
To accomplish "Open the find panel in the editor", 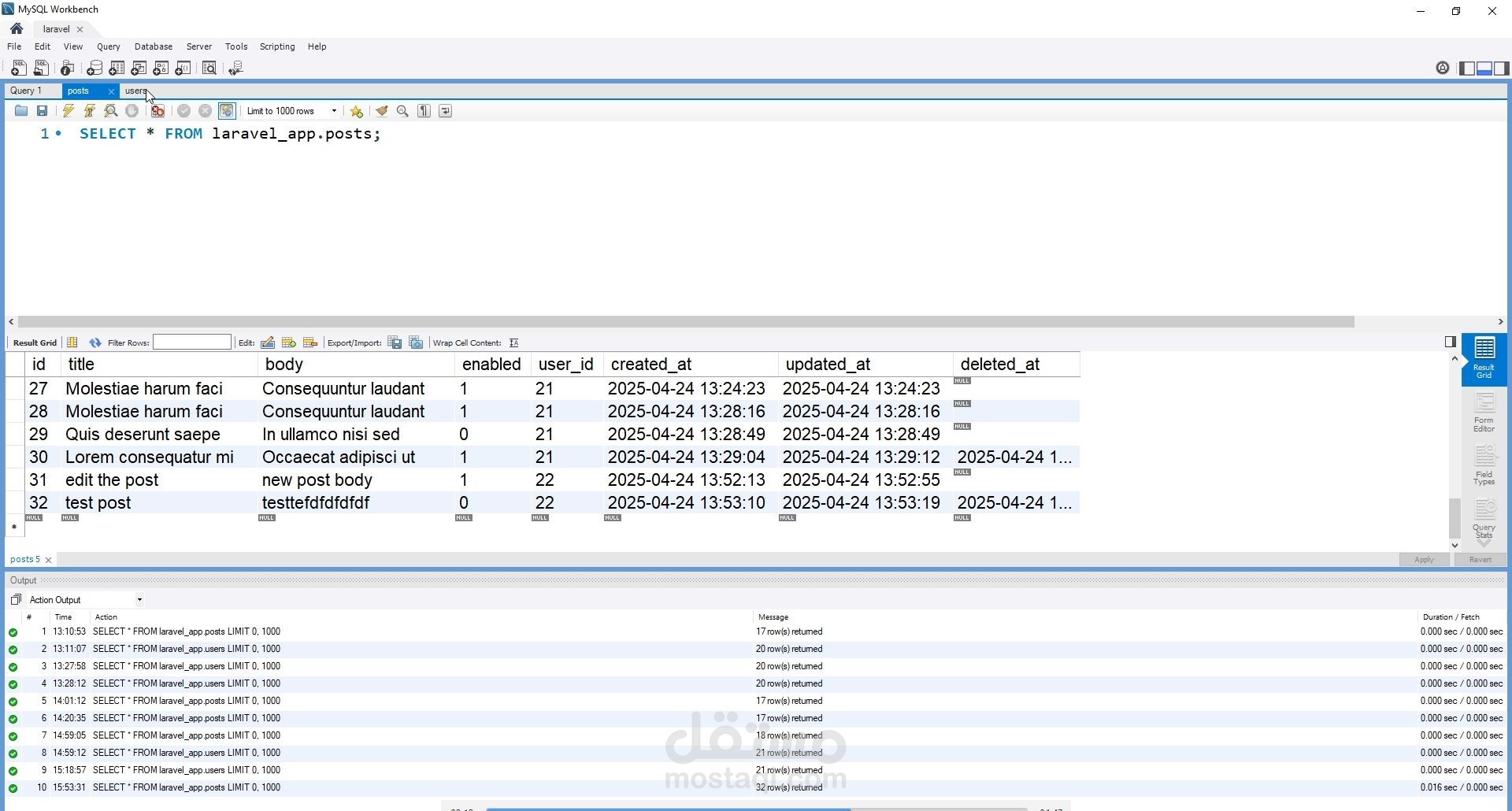I will [402, 111].
